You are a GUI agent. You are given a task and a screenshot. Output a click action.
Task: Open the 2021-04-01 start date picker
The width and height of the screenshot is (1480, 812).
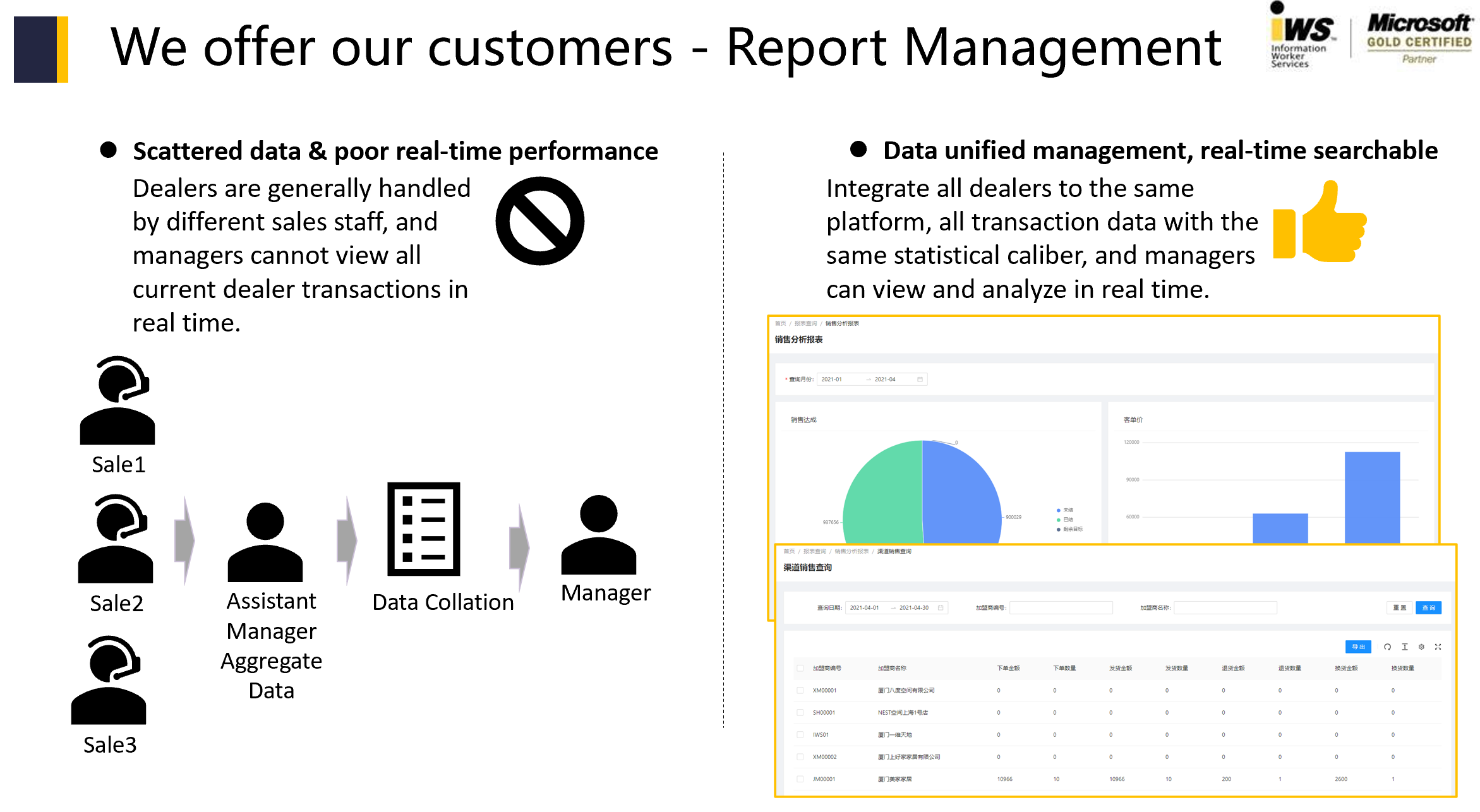pos(864,608)
